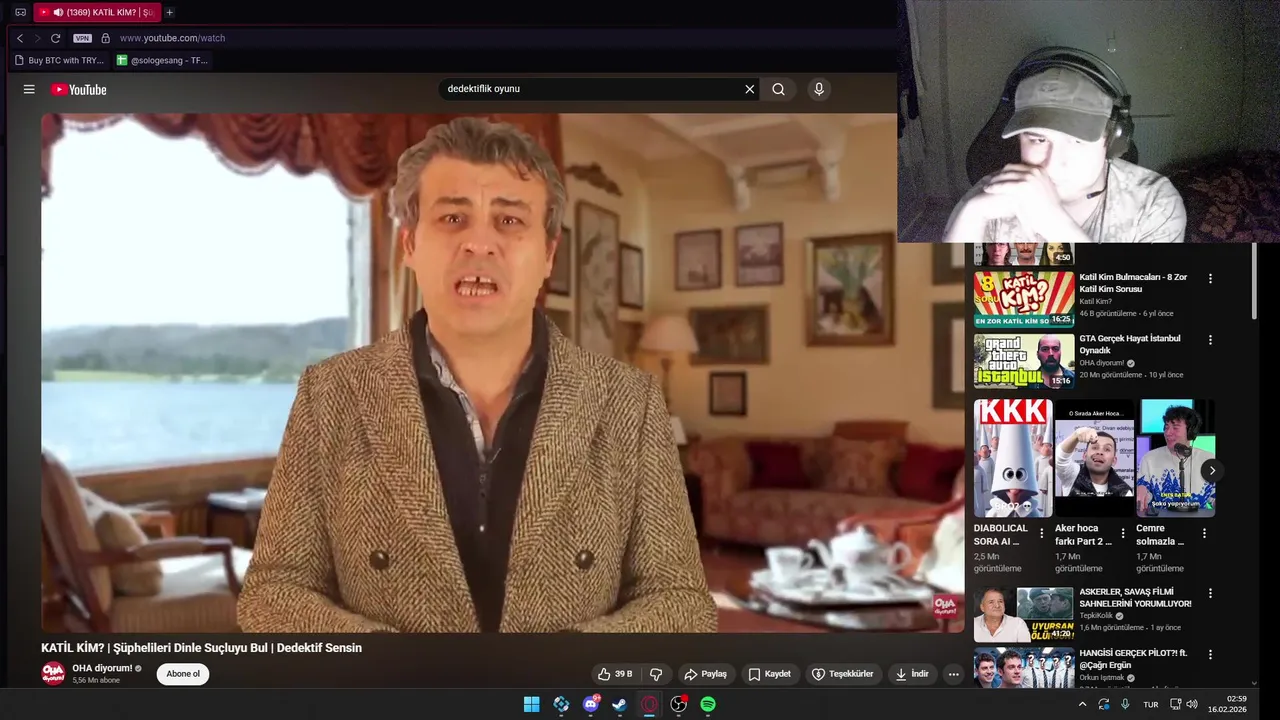Click the TepkiKolik channel name
The image size is (1280, 720).
point(1096,616)
